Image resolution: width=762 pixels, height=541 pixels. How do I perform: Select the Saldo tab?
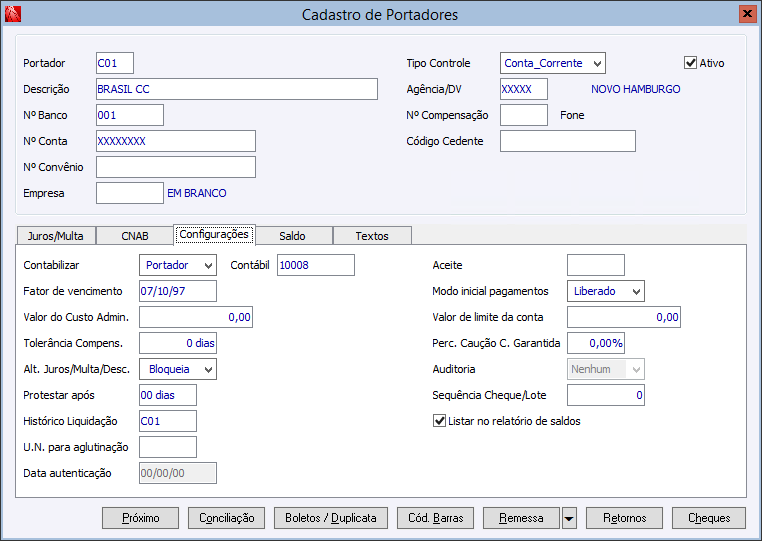point(293,236)
